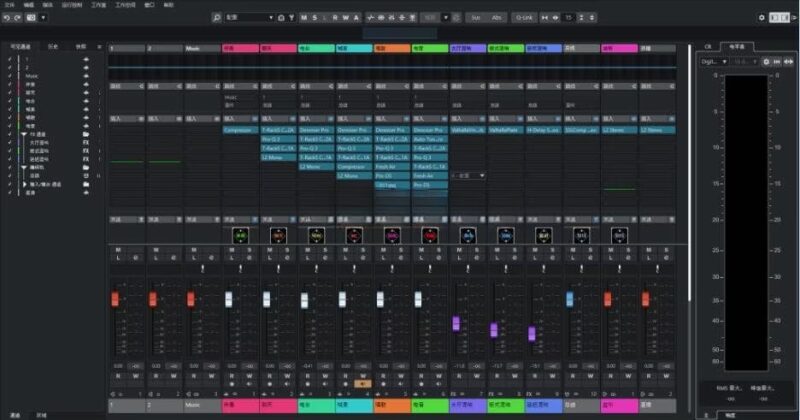Toggle global mute M button in toolbar
The image size is (800, 420).
point(304,17)
